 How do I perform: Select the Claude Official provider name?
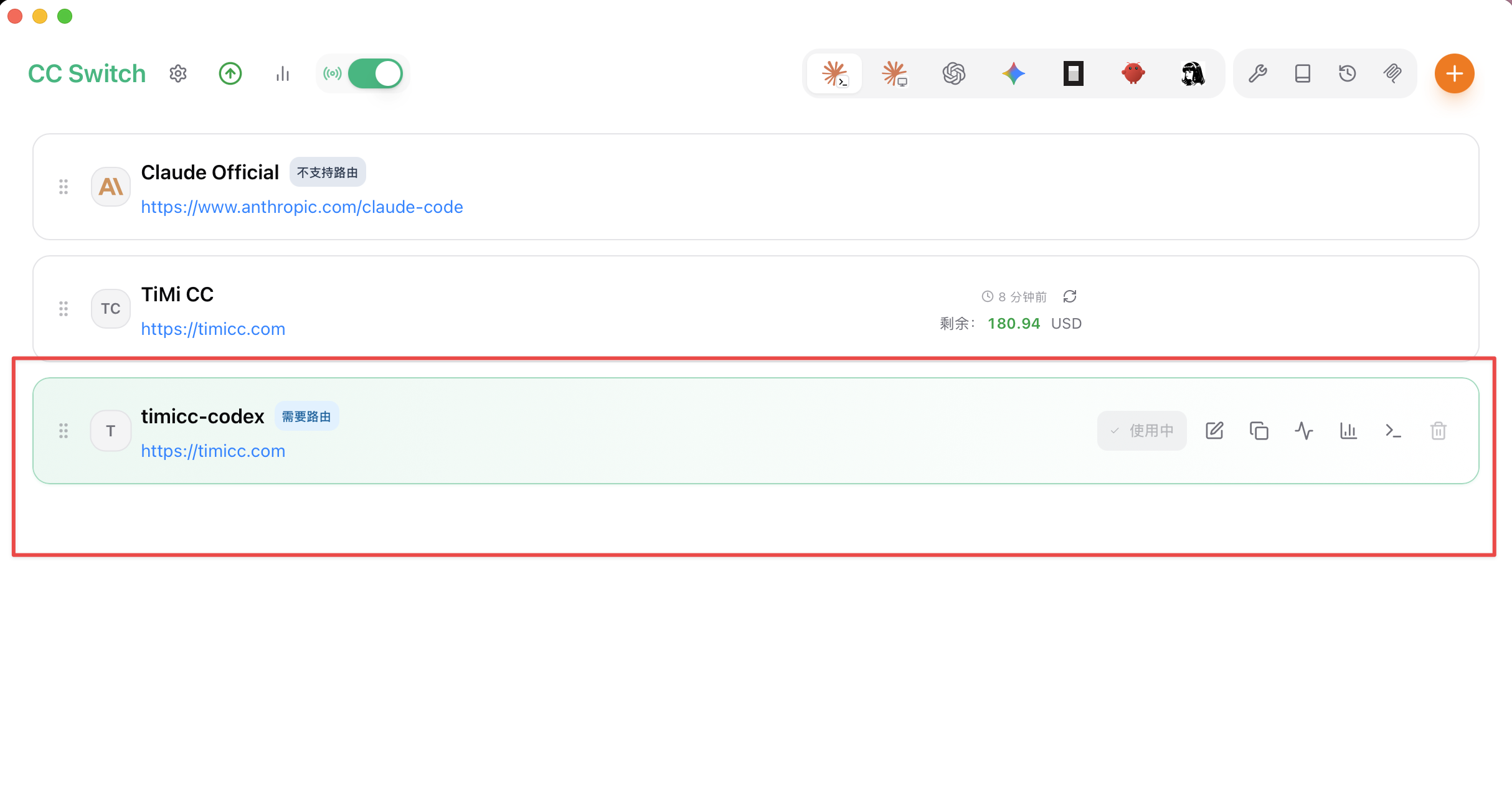[210, 172]
